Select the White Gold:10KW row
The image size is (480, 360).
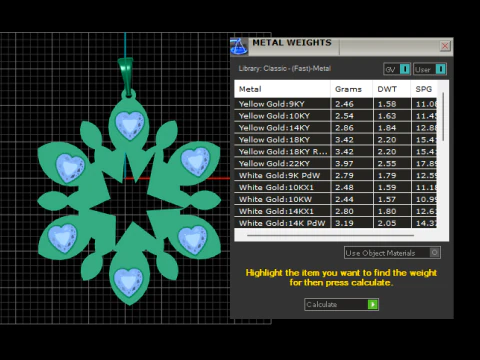336,199
